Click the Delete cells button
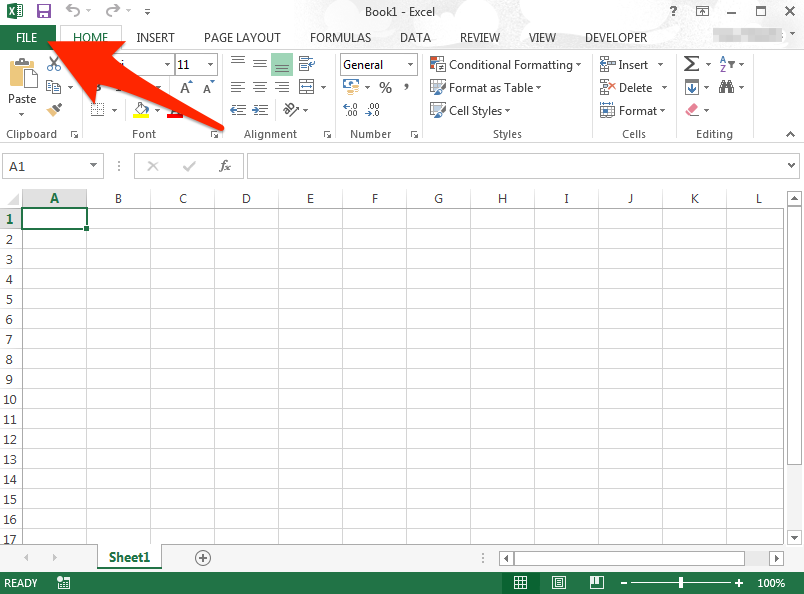Image resolution: width=804 pixels, height=594 pixels. 626,88
